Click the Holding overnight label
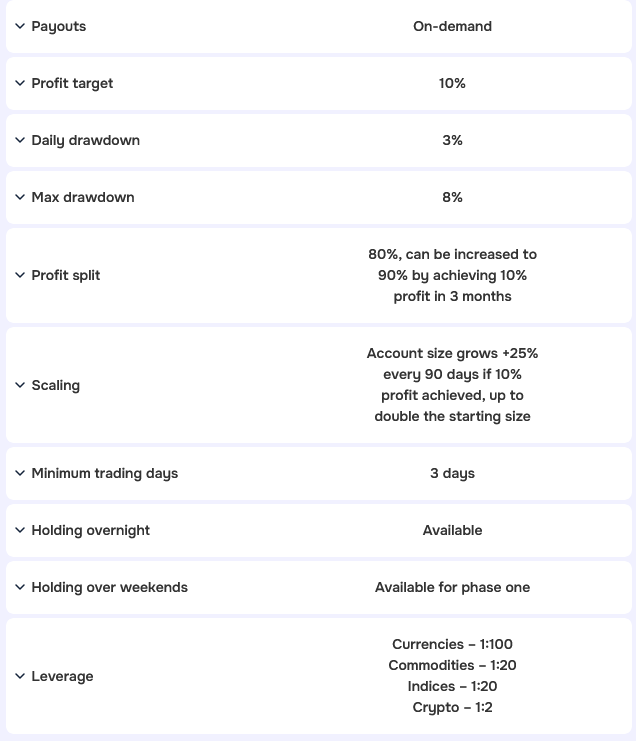636x741 pixels. tap(90, 530)
